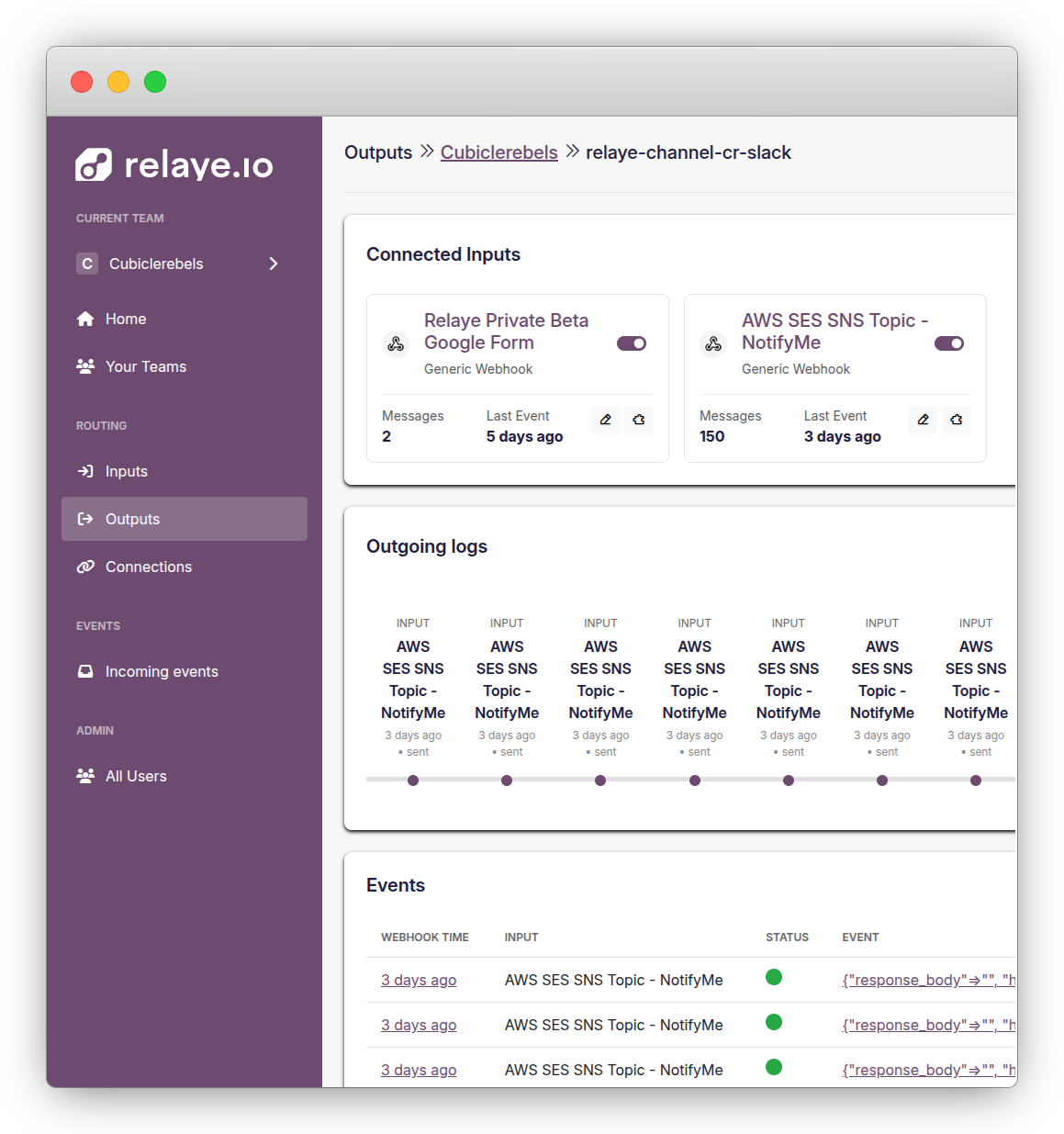Click the webhook icon on the Google Form card

pos(396,343)
